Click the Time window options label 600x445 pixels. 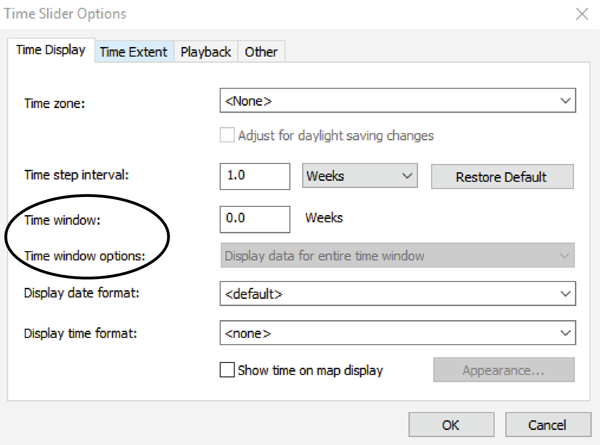pos(84,256)
